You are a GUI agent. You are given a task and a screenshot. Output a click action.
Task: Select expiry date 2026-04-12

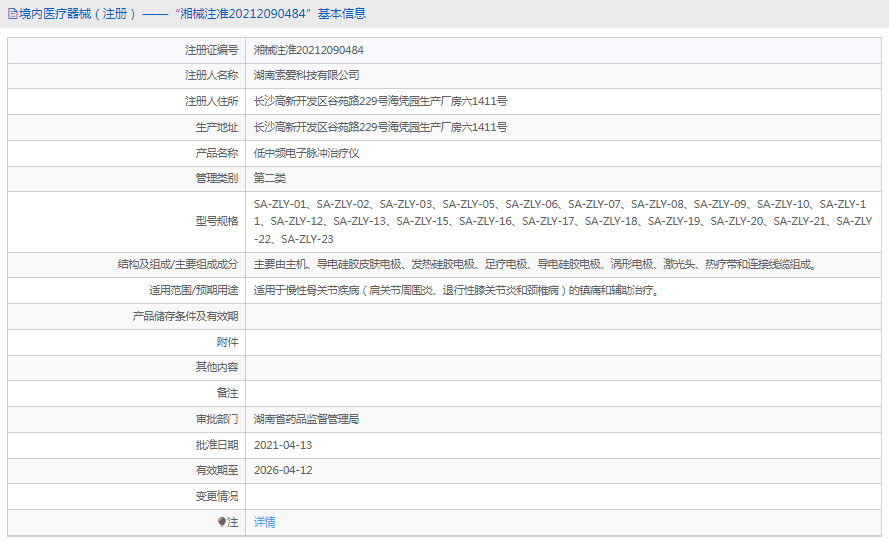coord(283,471)
